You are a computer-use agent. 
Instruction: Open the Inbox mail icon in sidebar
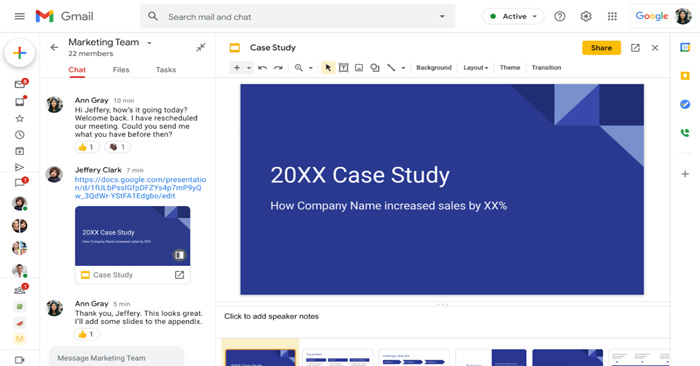tap(20, 84)
